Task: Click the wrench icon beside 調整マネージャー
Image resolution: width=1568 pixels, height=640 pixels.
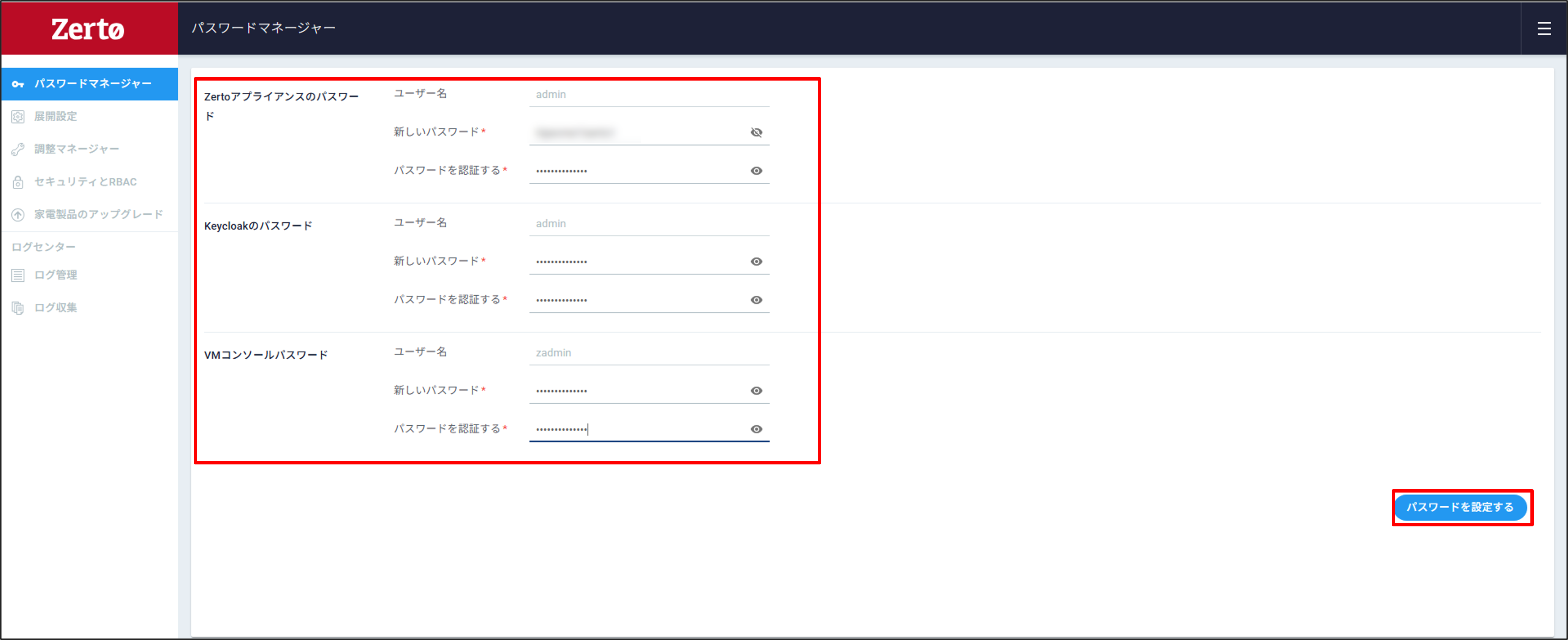Action: [x=18, y=149]
